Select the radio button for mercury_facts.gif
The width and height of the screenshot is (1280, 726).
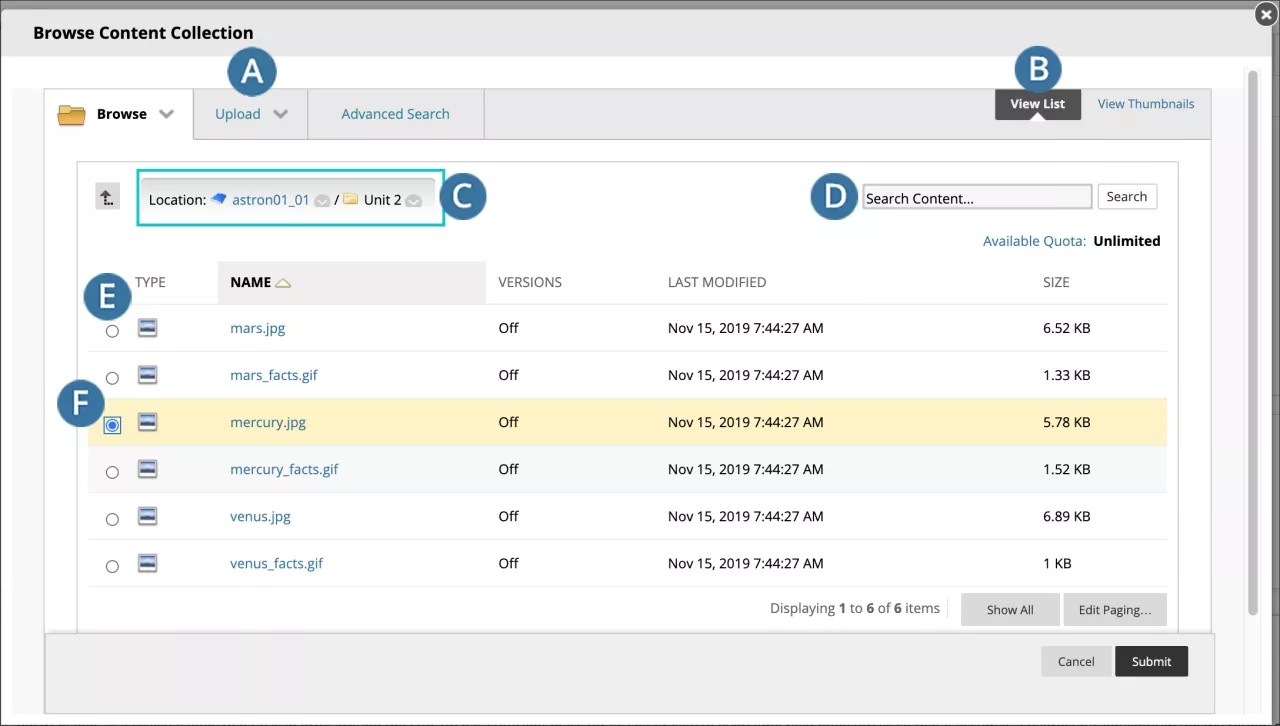pyautogui.click(x=112, y=472)
